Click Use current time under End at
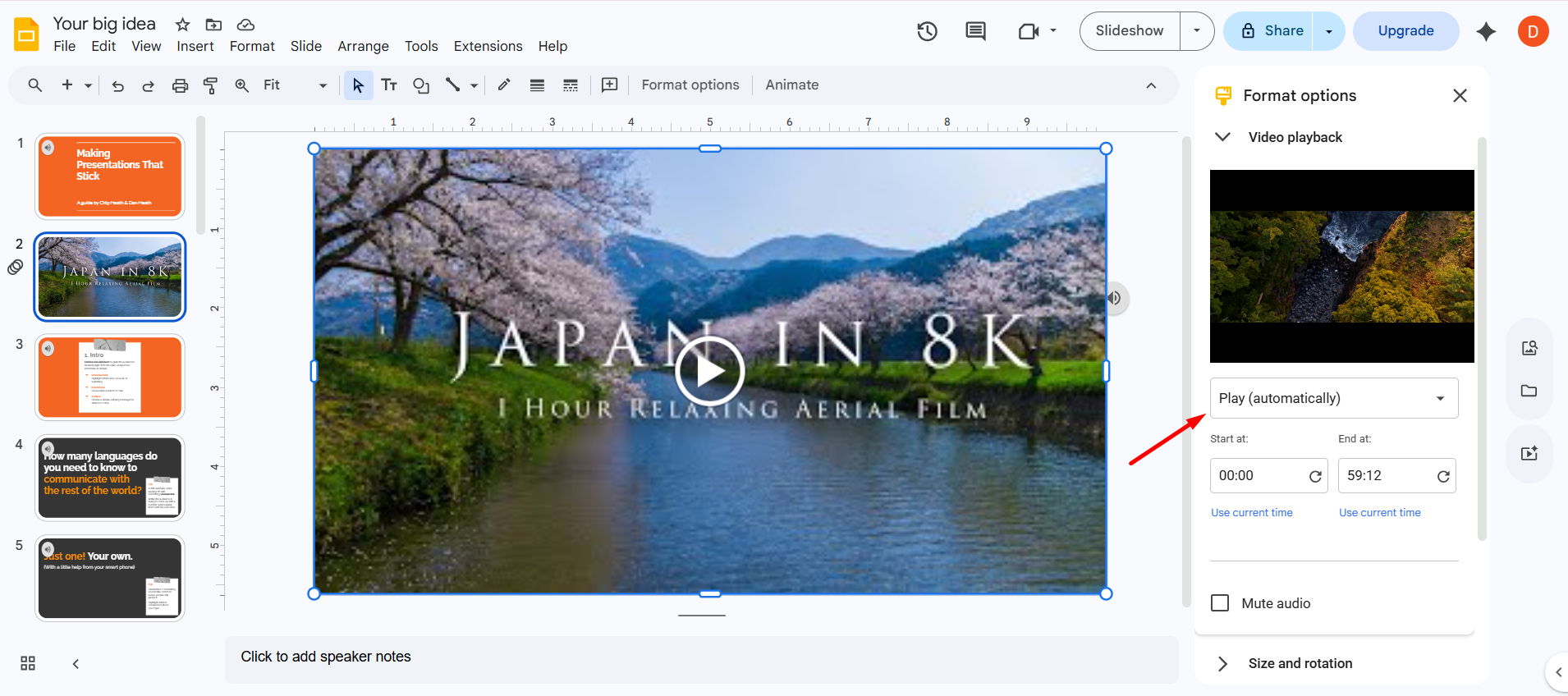This screenshot has width=1568, height=696. click(x=1380, y=512)
